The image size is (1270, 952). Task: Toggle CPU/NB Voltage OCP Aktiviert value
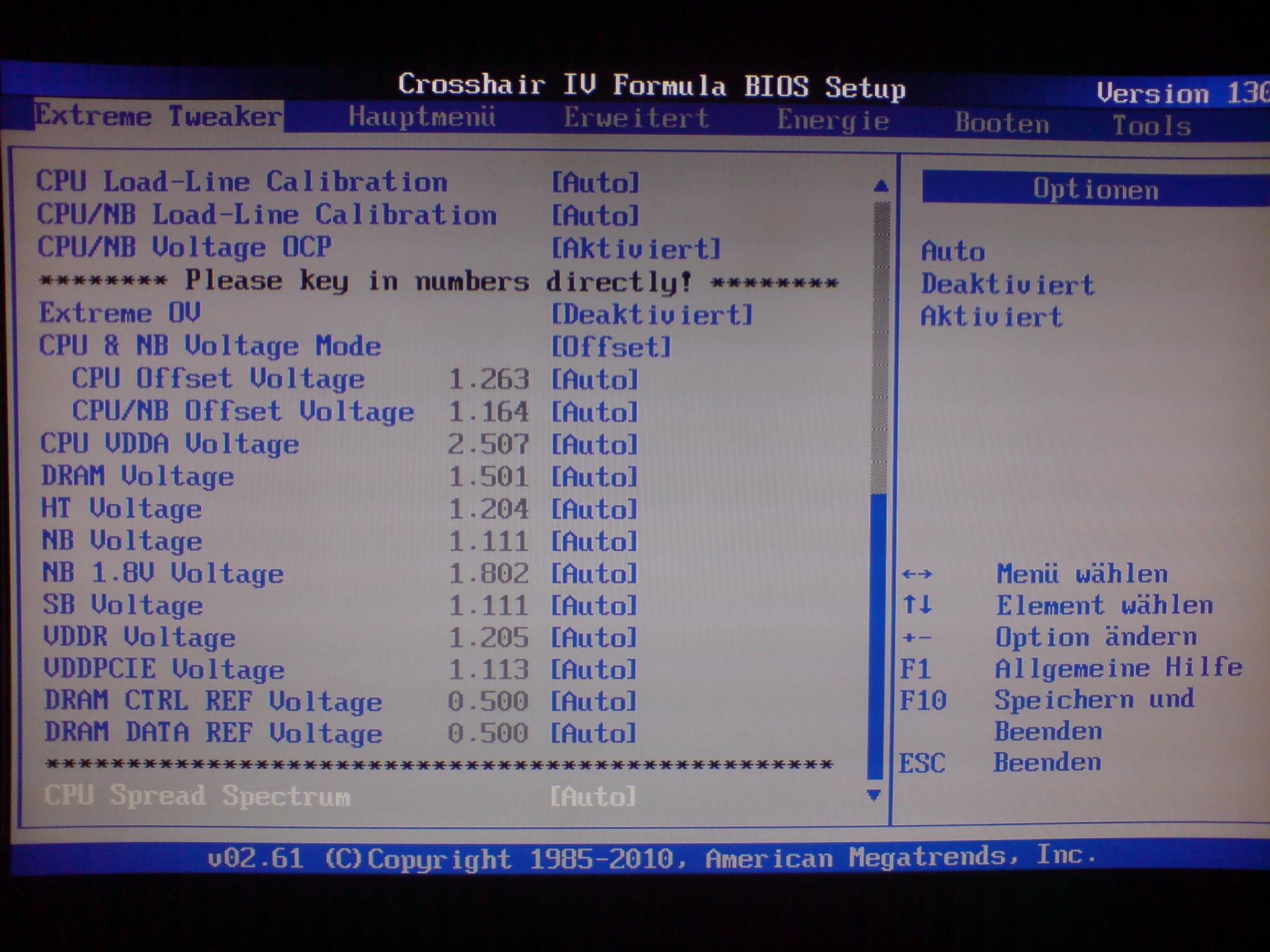tap(637, 249)
